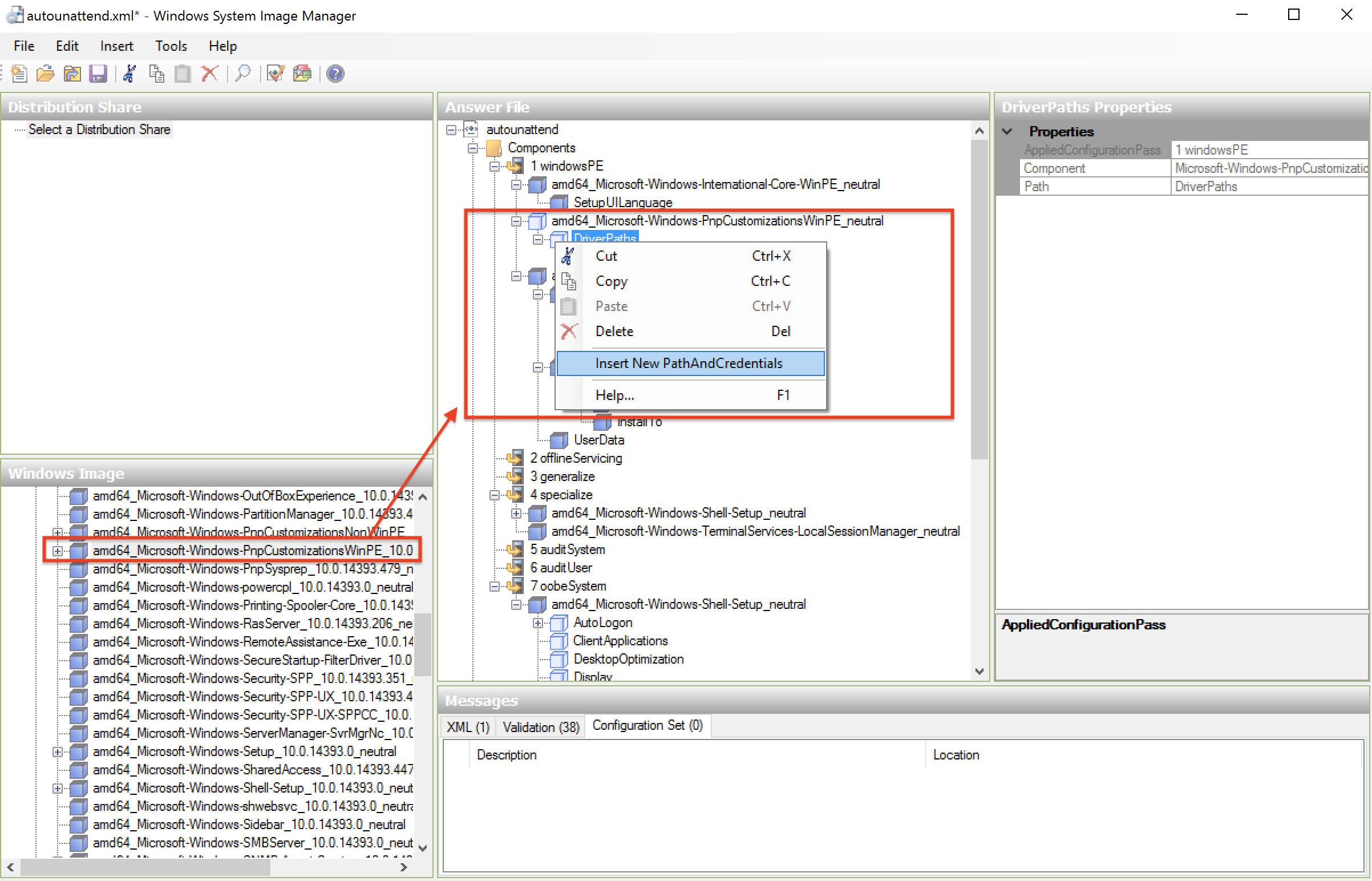Expand Microsoft-Windows-Setup_10.0.14393.0_neutral in Windows Image
Image resolution: width=1372 pixels, height=881 pixels.
point(58,751)
